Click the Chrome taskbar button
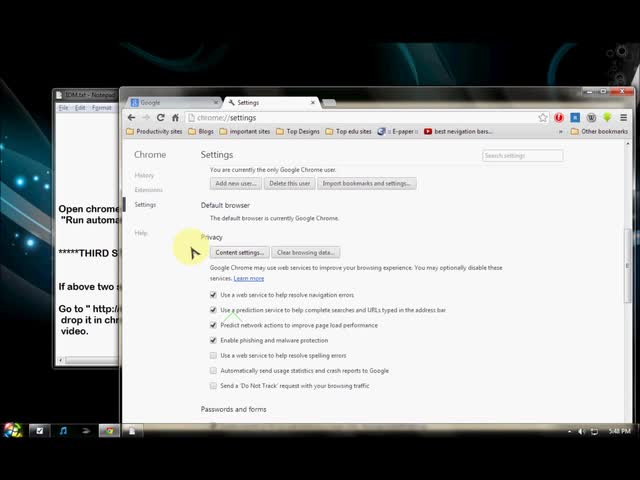Viewport: 640px width, 480px height. click(x=109, y=431)
